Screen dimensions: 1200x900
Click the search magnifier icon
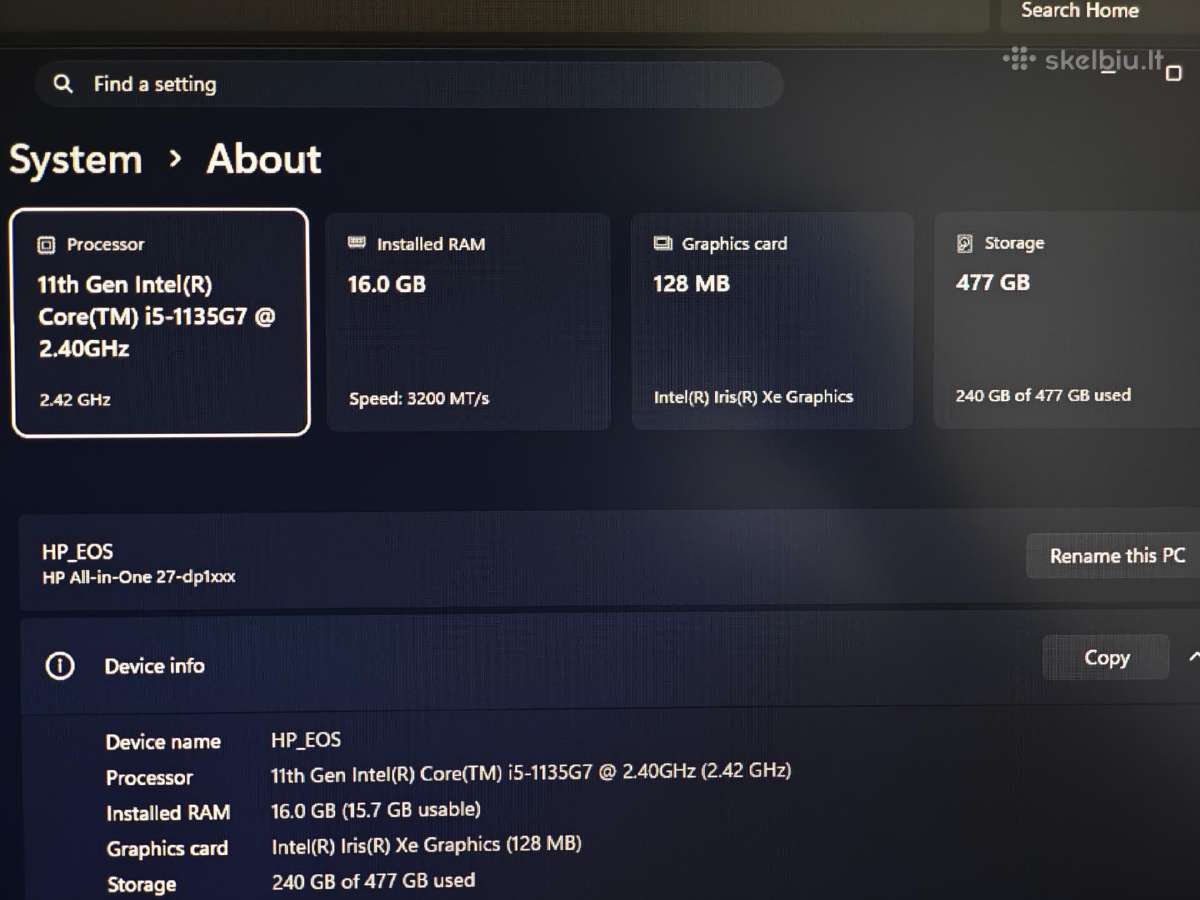[63, 84]
